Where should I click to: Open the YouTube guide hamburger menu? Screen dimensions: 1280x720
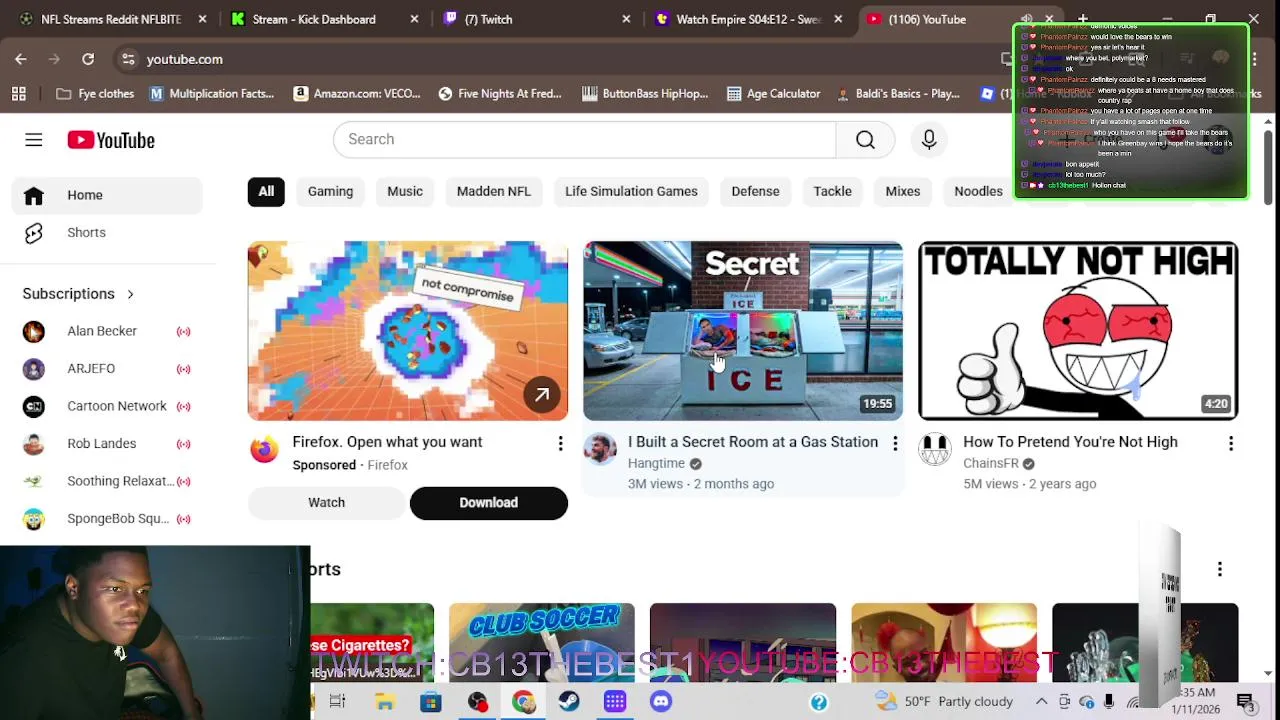33,140
